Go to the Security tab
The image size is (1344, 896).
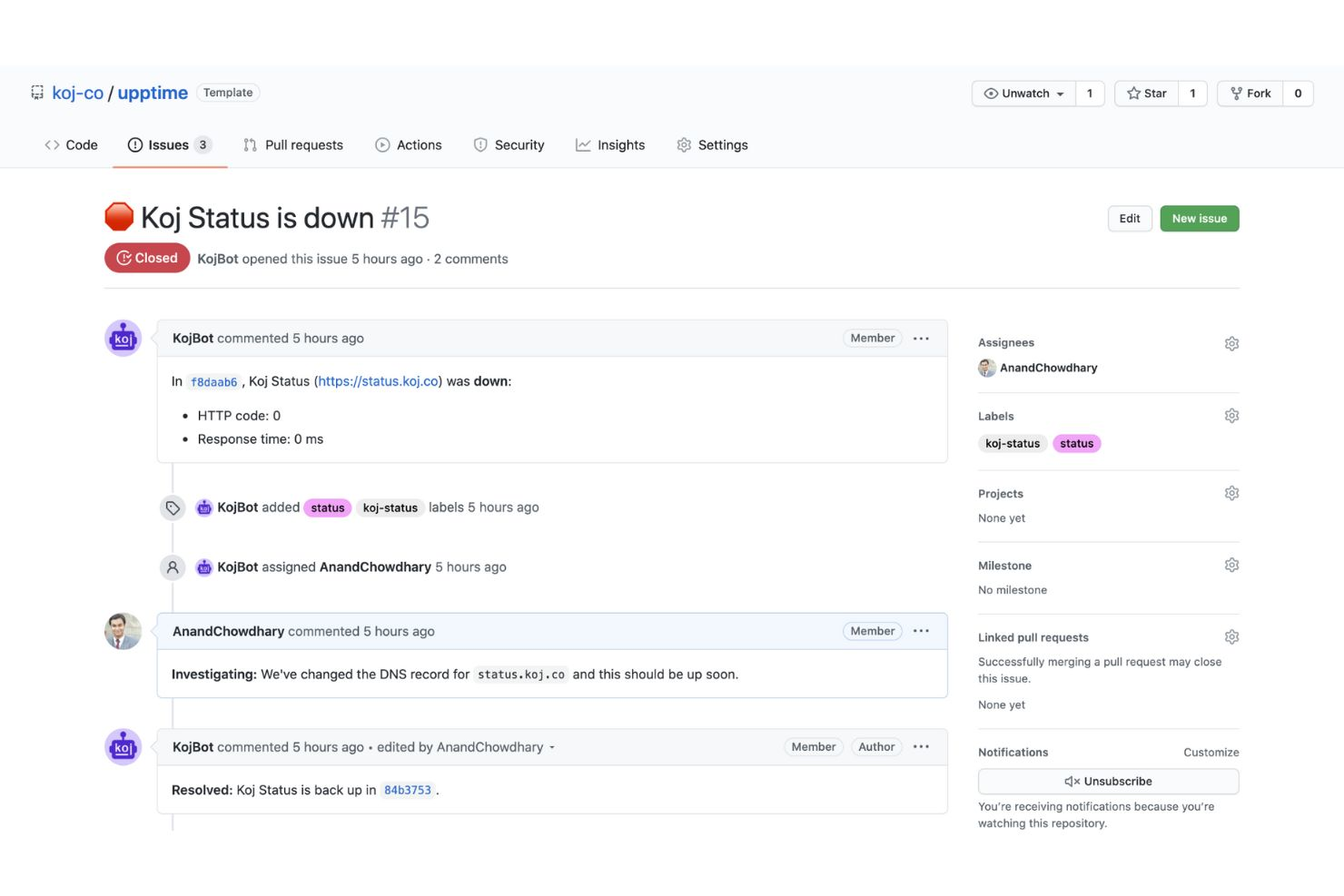(x=509, y=145)
